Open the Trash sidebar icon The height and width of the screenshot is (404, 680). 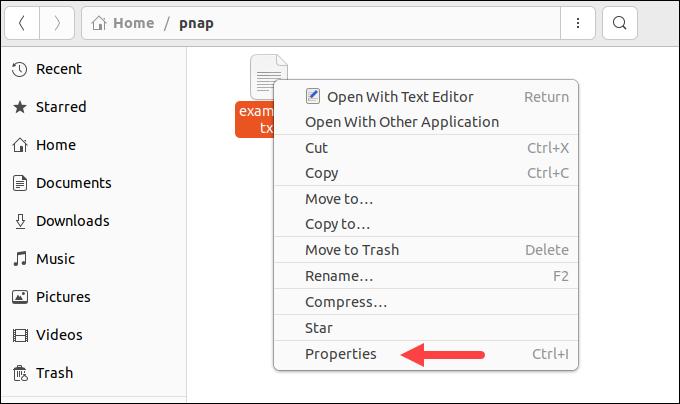[19, 373]
